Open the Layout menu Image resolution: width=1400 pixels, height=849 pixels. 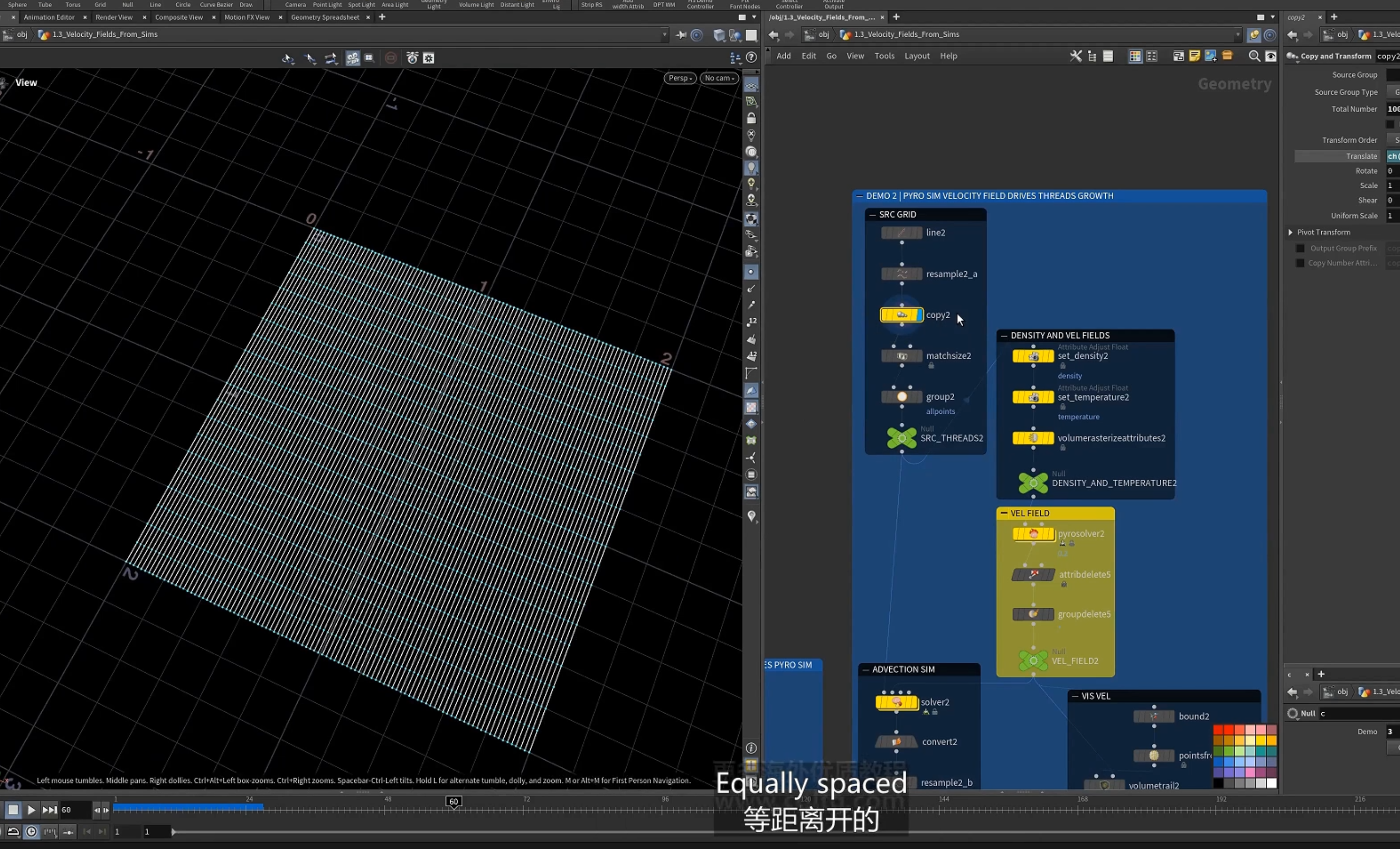[x=916, y=57]
